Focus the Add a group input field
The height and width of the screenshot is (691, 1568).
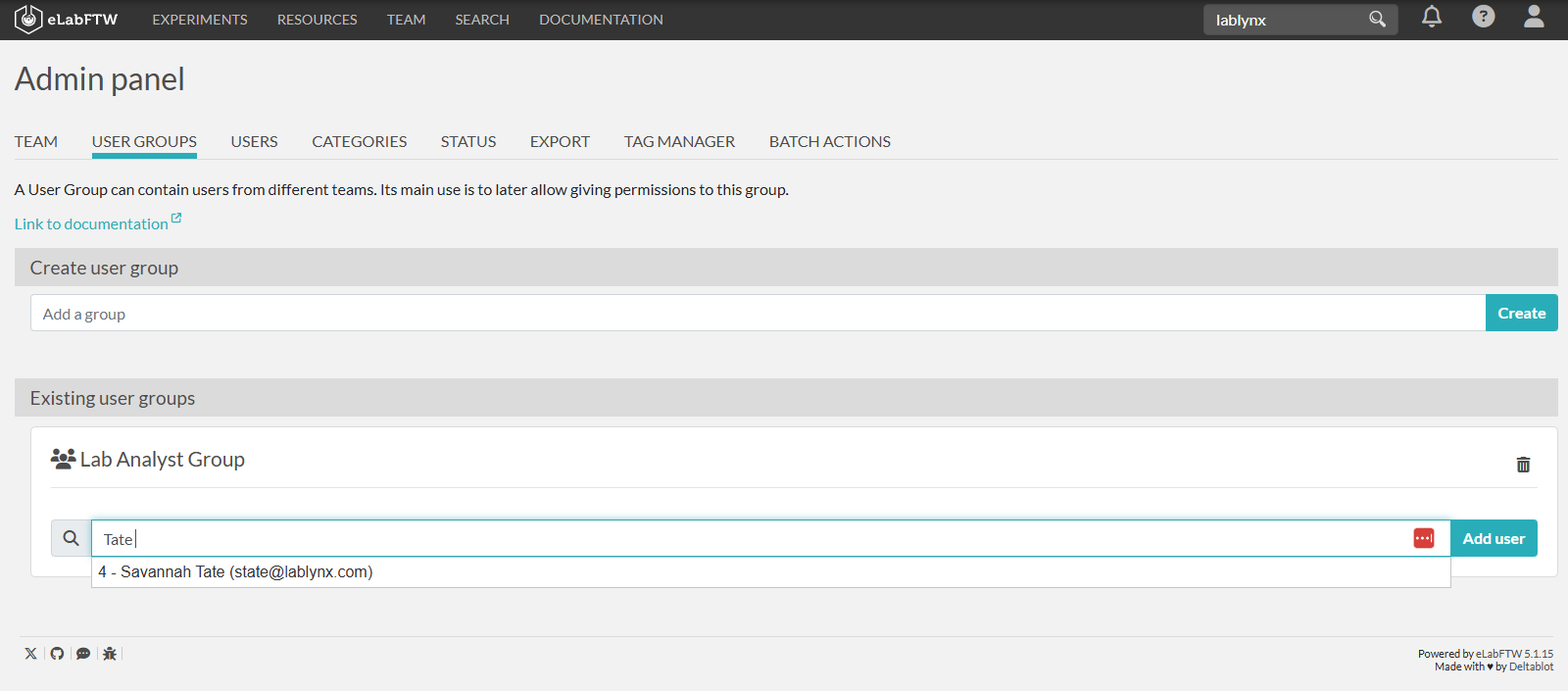click(757, 314)
